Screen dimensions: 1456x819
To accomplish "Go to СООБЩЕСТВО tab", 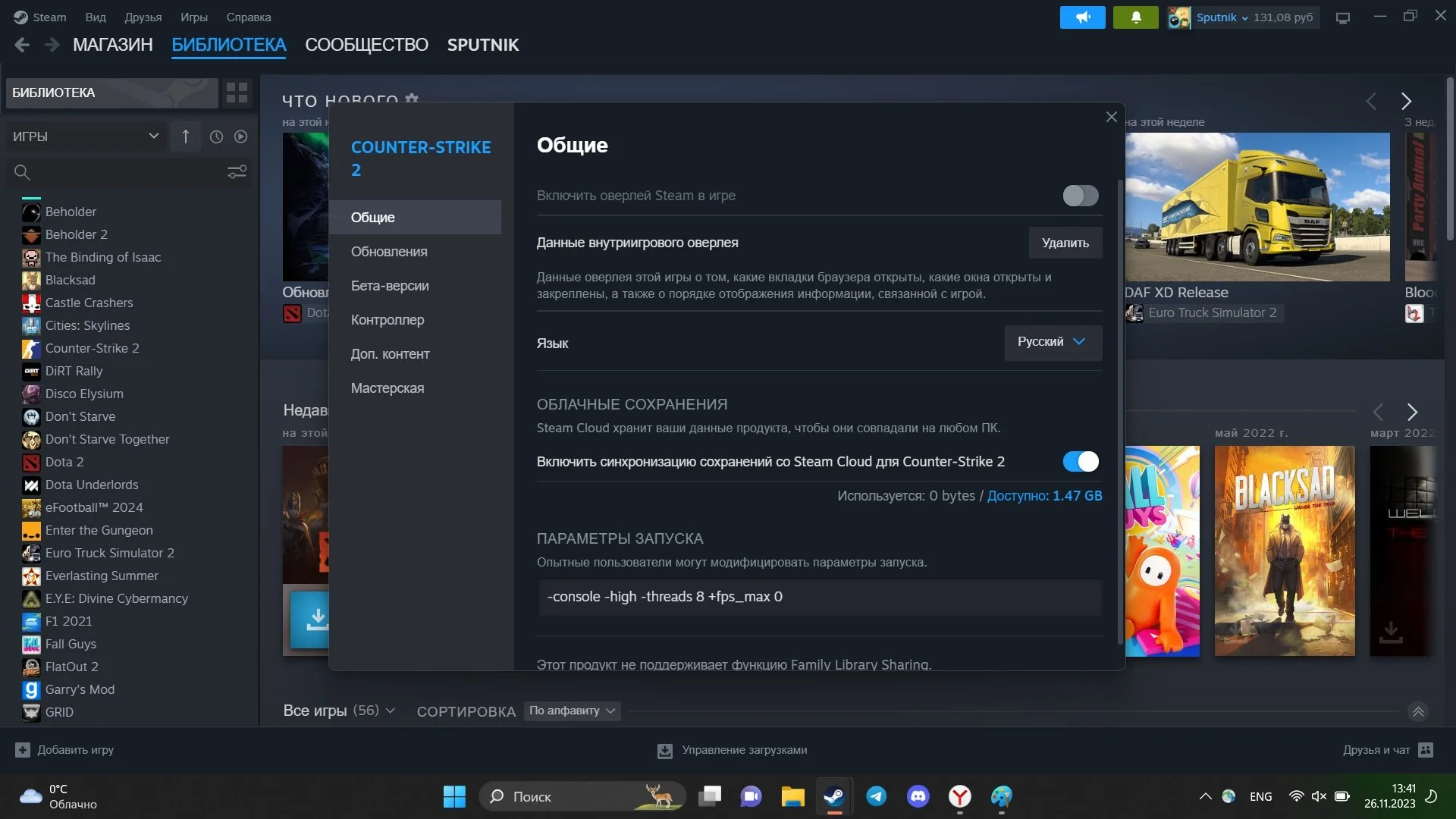I will pyautogui.click(x=366, y=45).
